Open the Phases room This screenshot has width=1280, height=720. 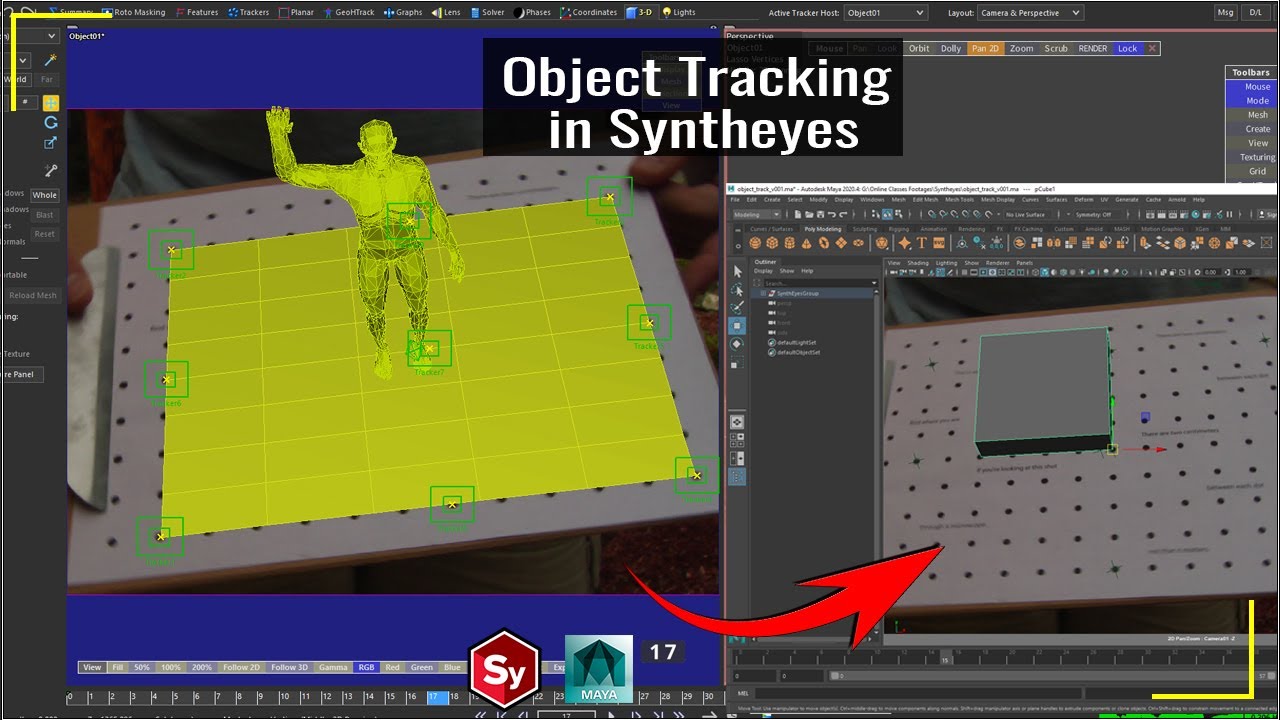[532, 12]
